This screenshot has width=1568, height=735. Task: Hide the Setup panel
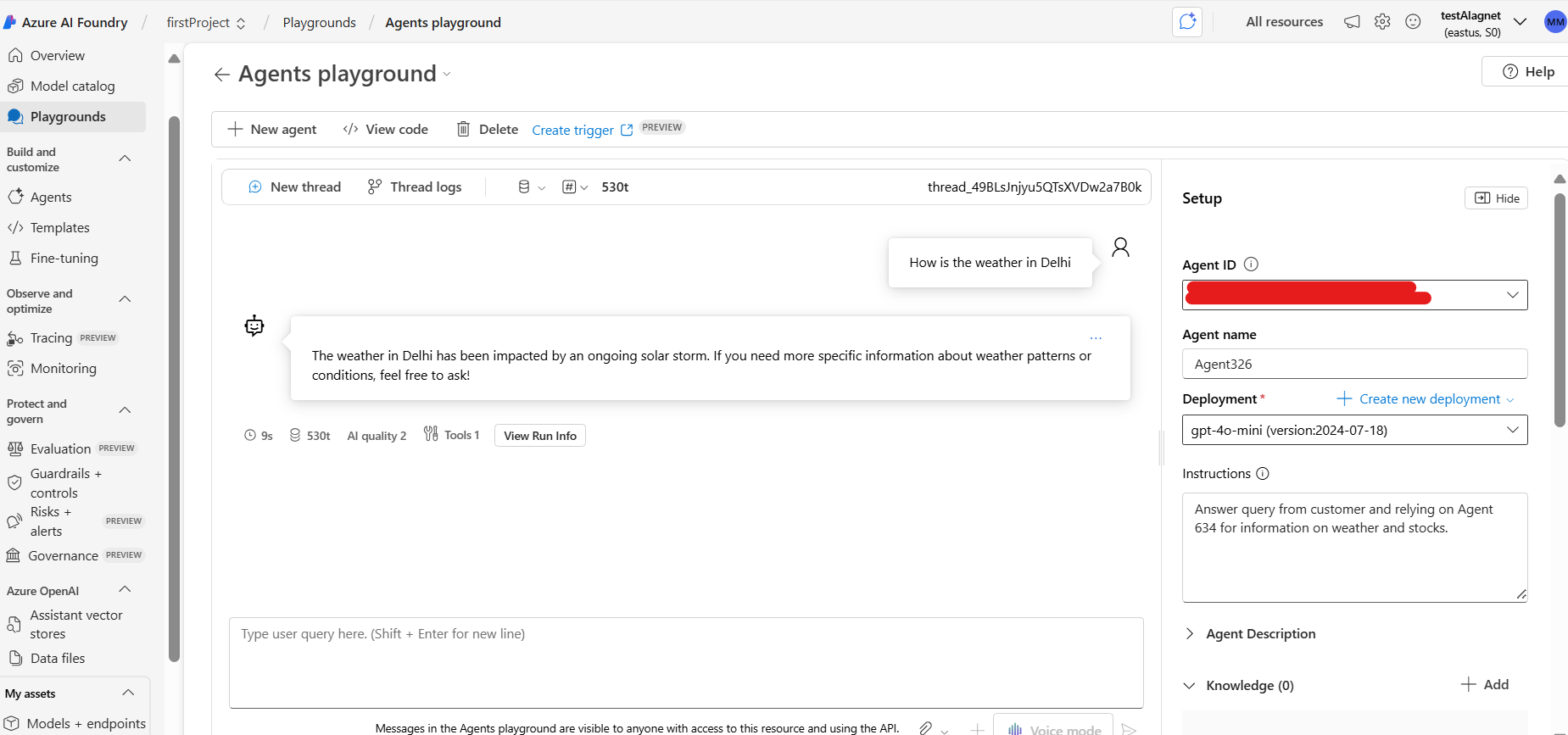coord(1497,198)
